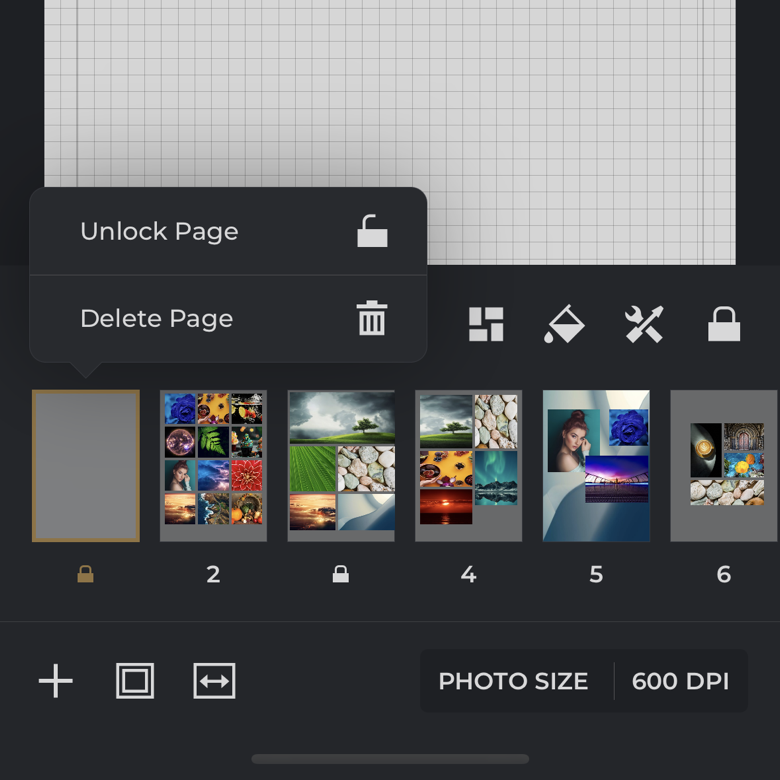This screenshot has width=780, height=780.
Task: Open the layout templates grid icon
Action: [486, 324]
